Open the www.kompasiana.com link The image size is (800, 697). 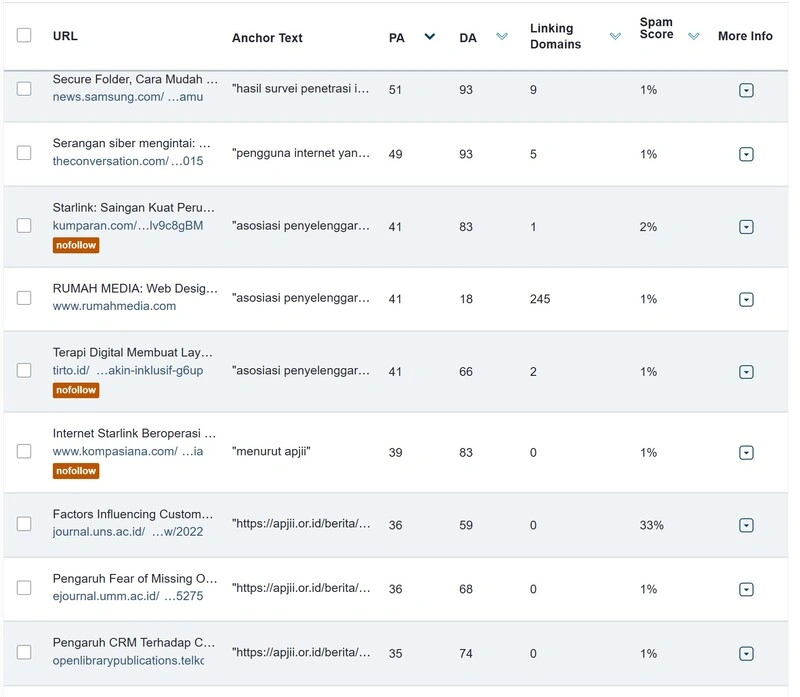(x=128, y=452)
